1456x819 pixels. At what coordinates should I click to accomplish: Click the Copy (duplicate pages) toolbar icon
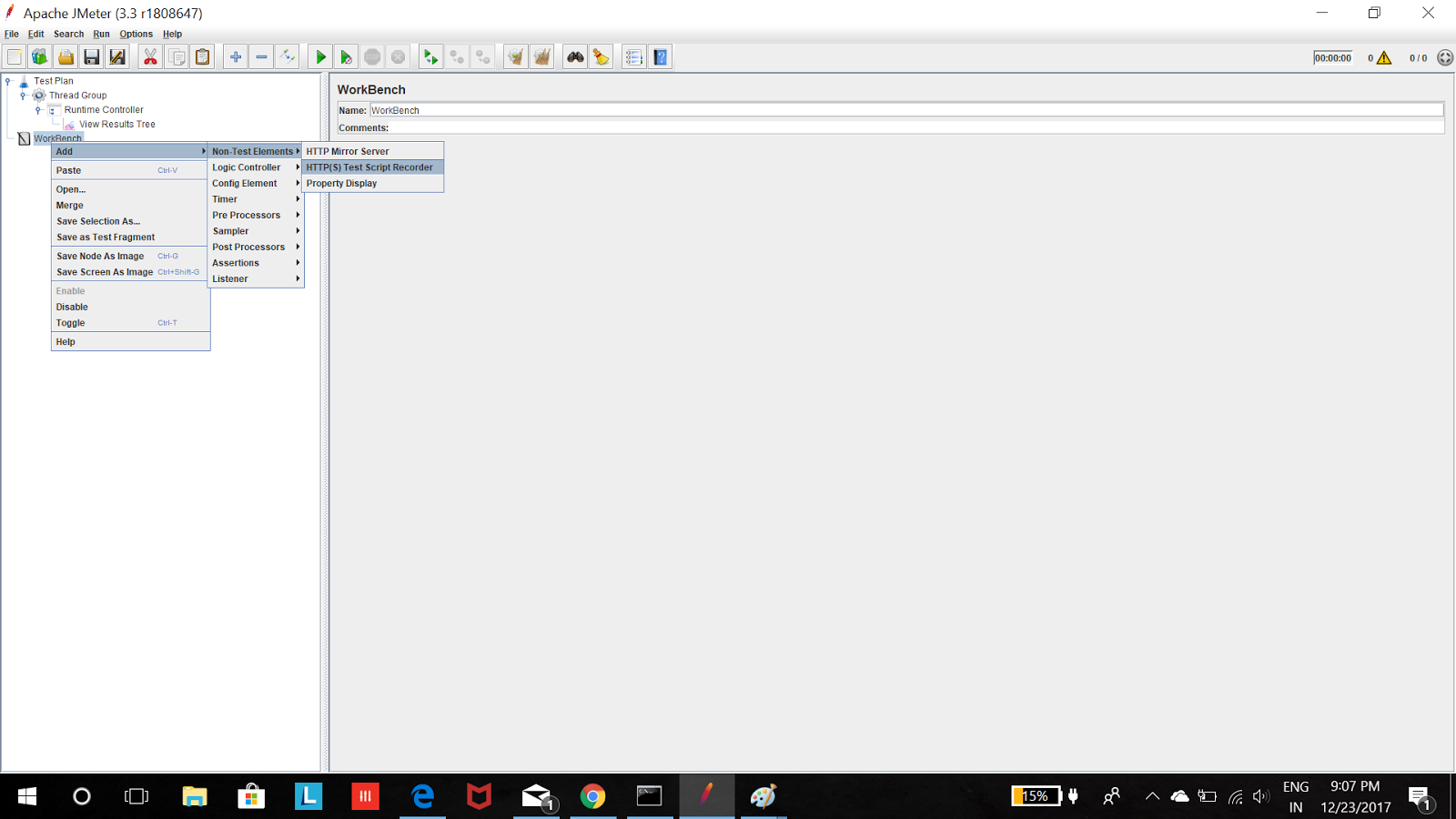pos(177,56)
